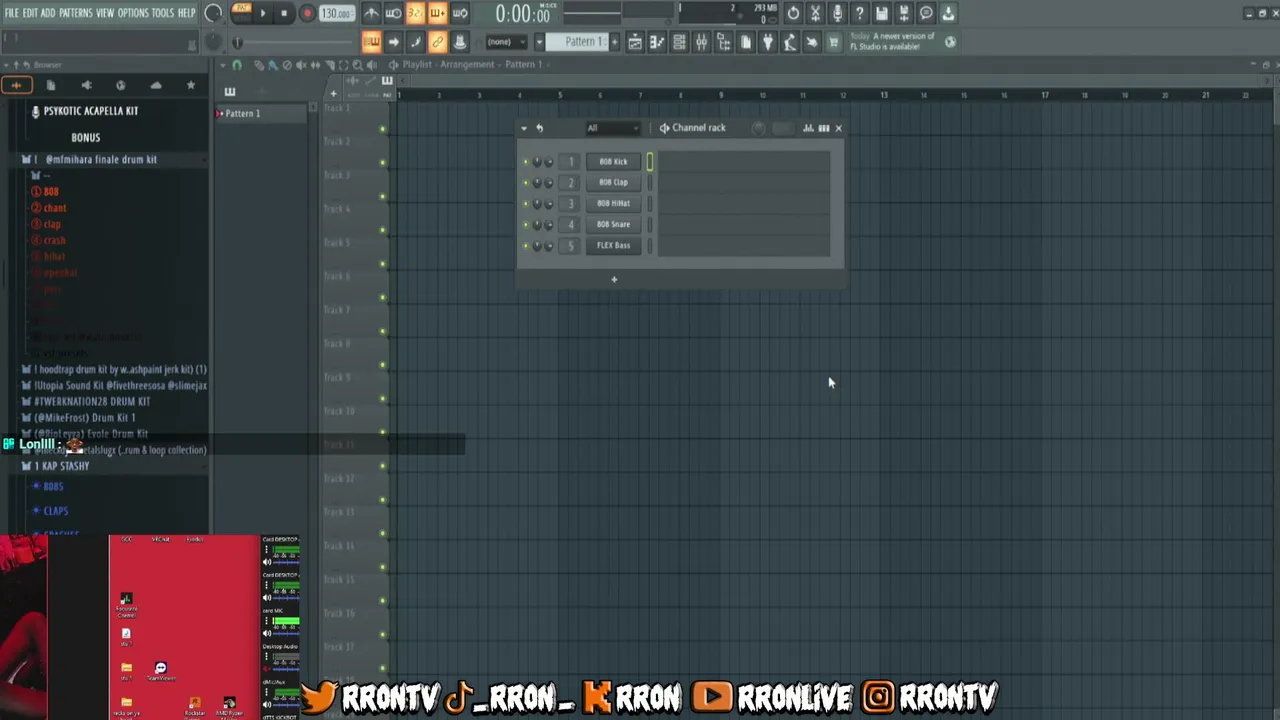The width and height of the screenshot is (1280, 720).
Task: Open the Mixer icon in toolbar
Action: [701, 42]
